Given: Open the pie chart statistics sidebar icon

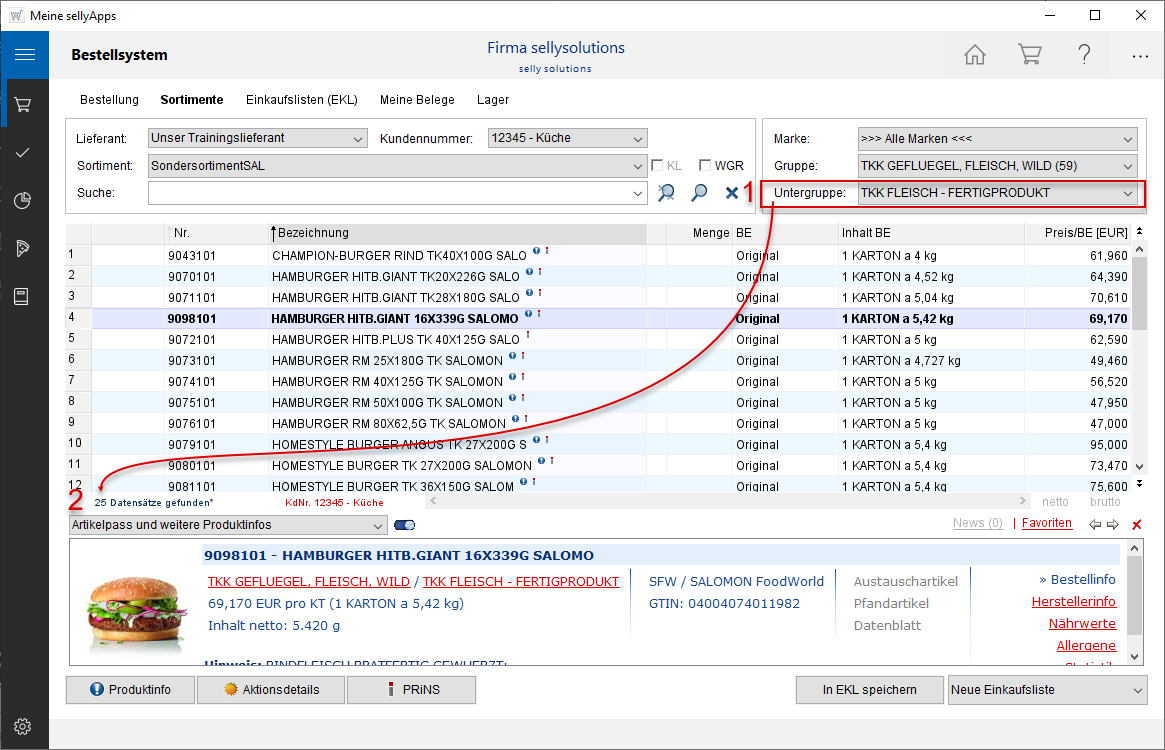Looking at the screenshot, I should click(x=24, y=201).
